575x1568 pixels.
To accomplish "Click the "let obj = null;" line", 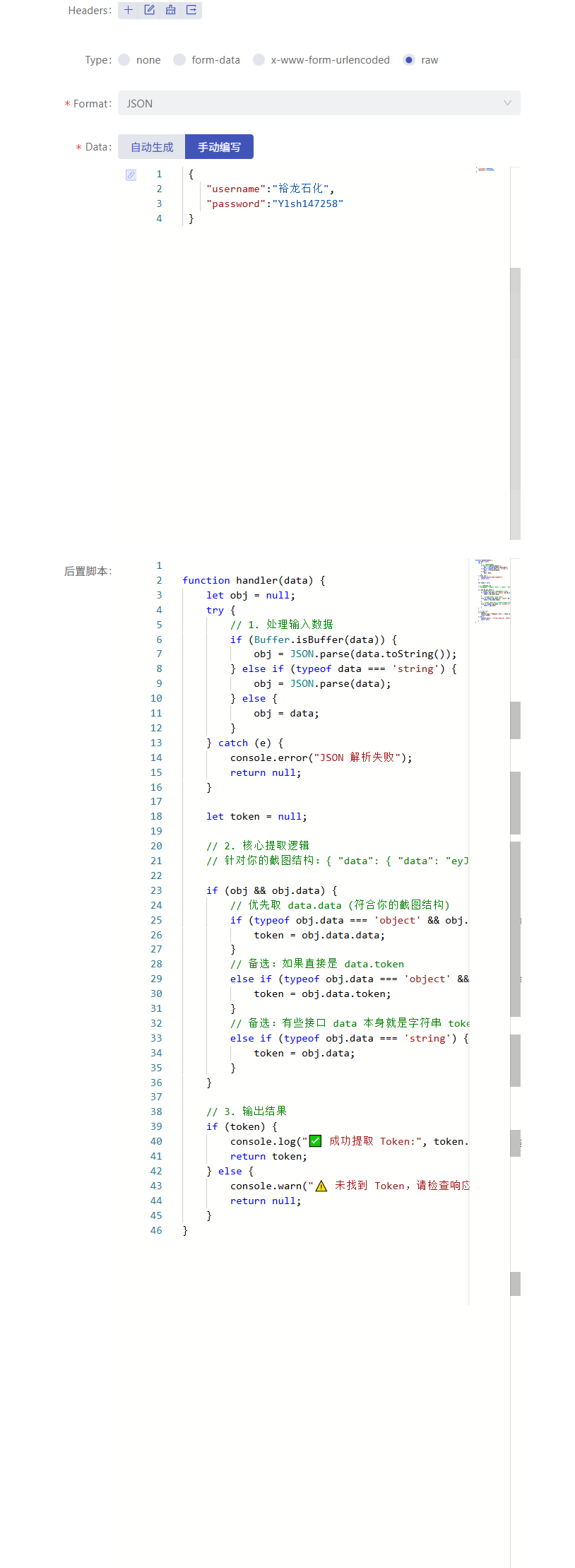I will click(251, 595).
